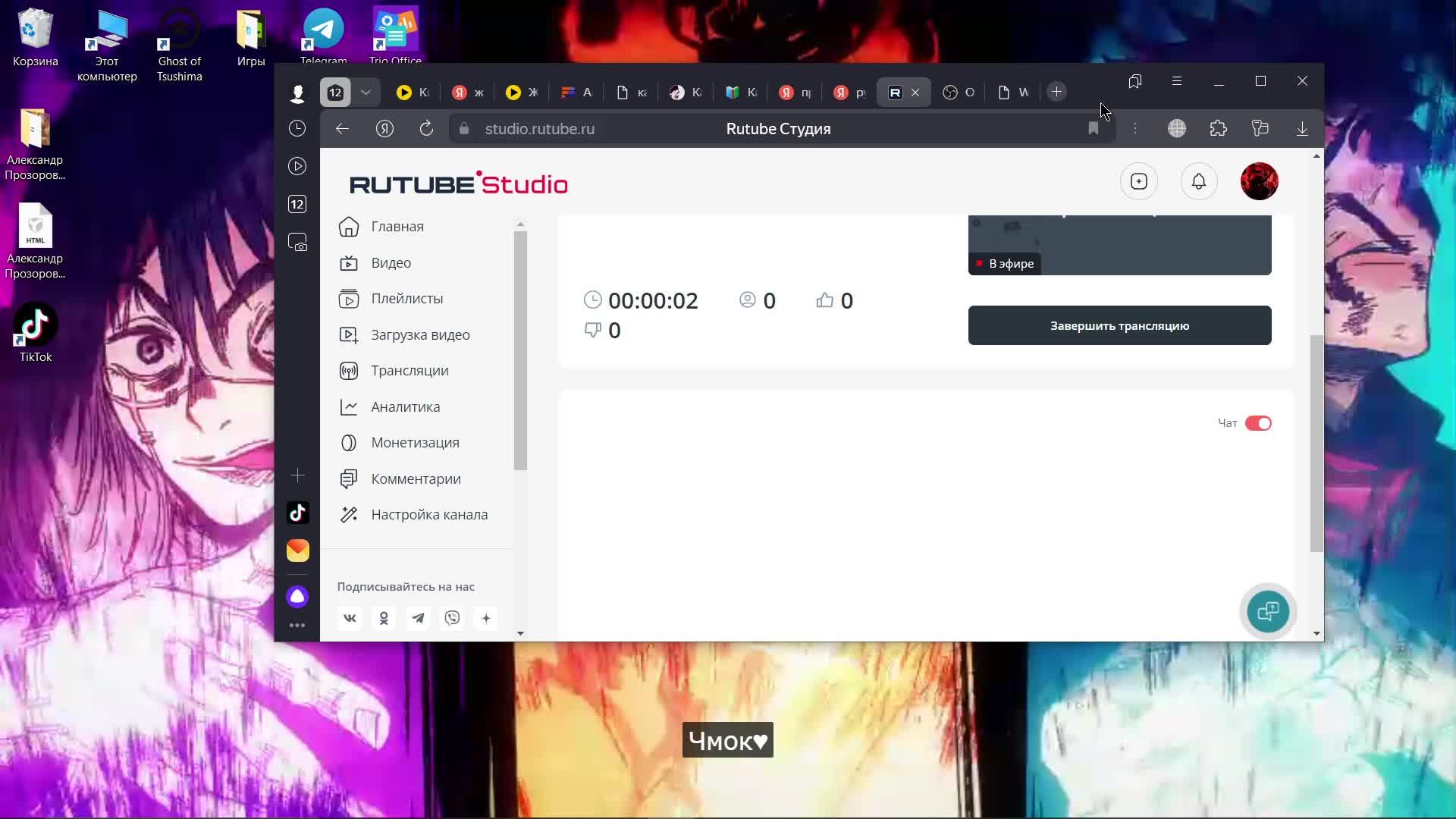The image size is (1456, 819).
Task: Open the screenshot tool in the browser sidebar
Action: pyautogui.click(x=297, y=243)
